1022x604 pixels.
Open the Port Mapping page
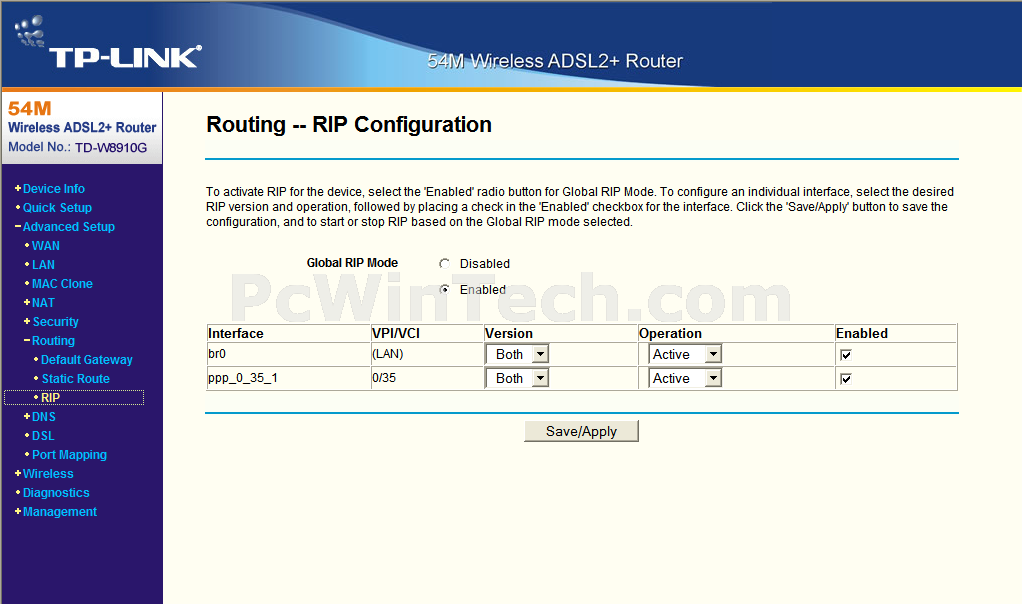pos(69,454)
